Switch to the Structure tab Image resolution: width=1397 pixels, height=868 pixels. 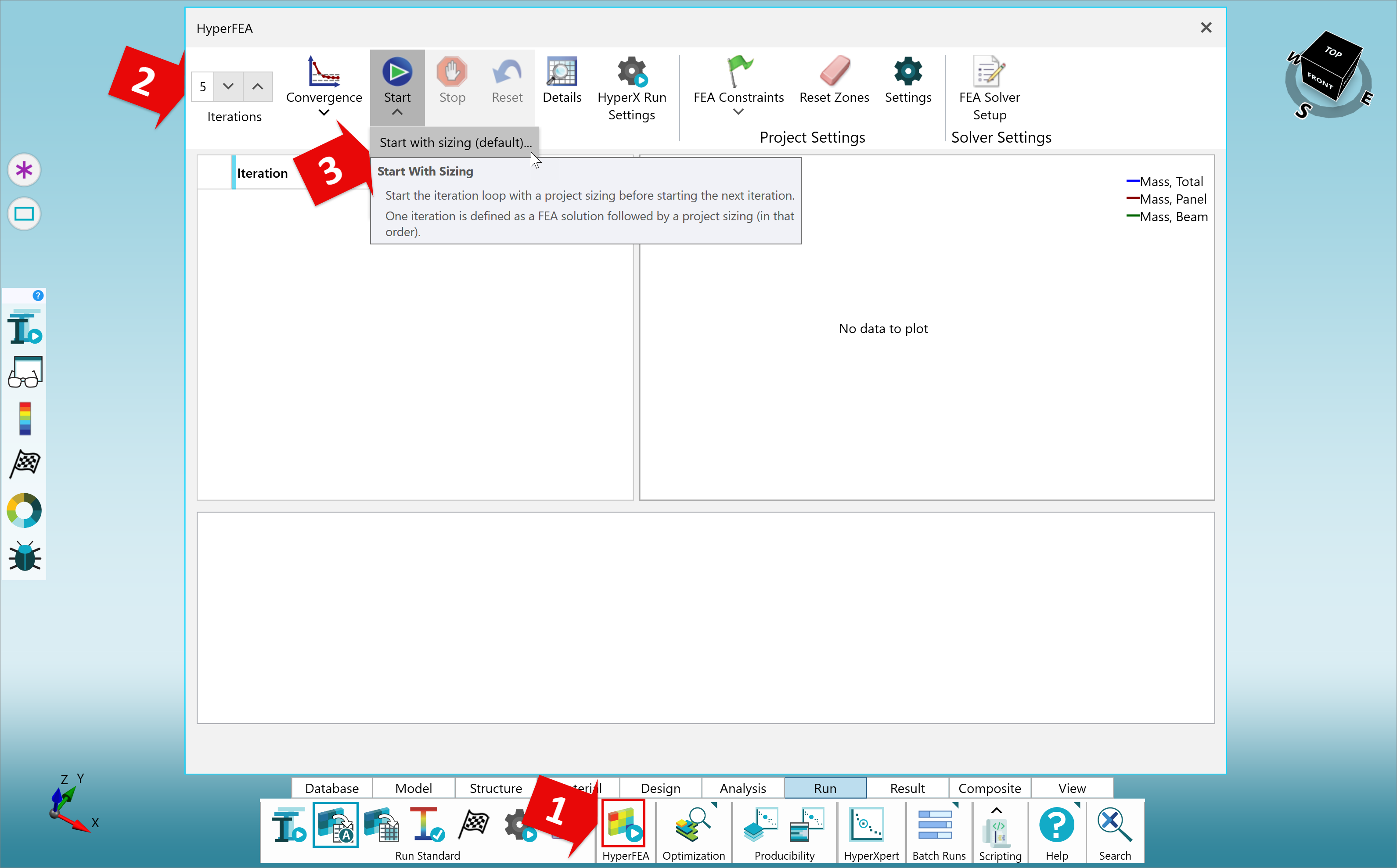[x=496, y=788]
